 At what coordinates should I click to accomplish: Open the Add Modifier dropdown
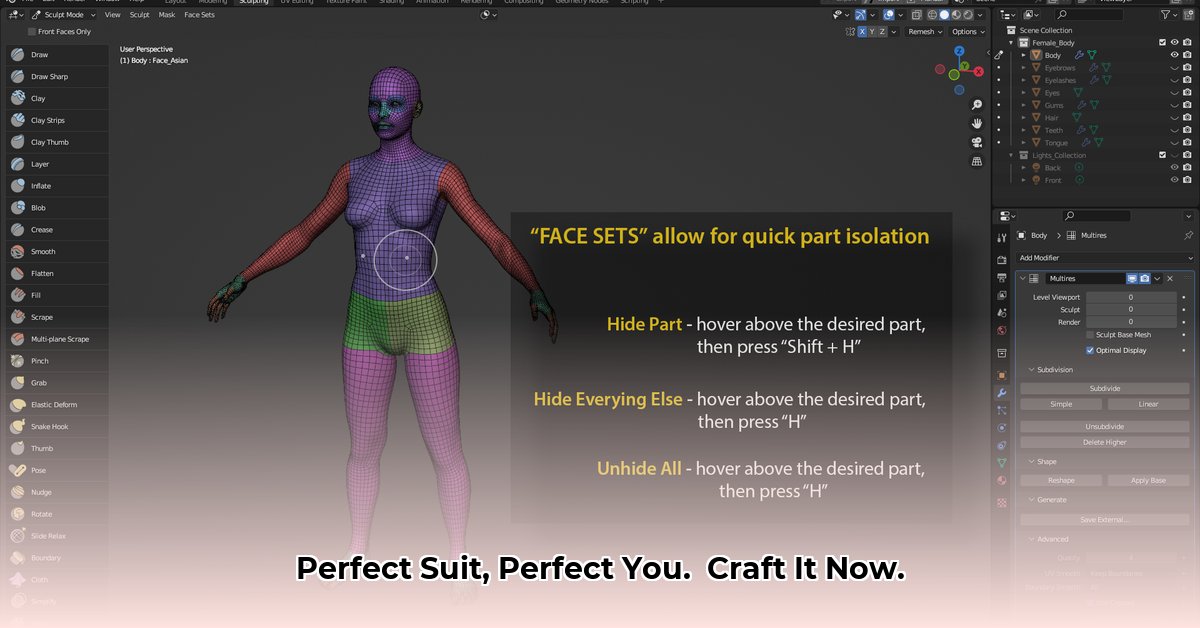click(x=1104, y=259)
